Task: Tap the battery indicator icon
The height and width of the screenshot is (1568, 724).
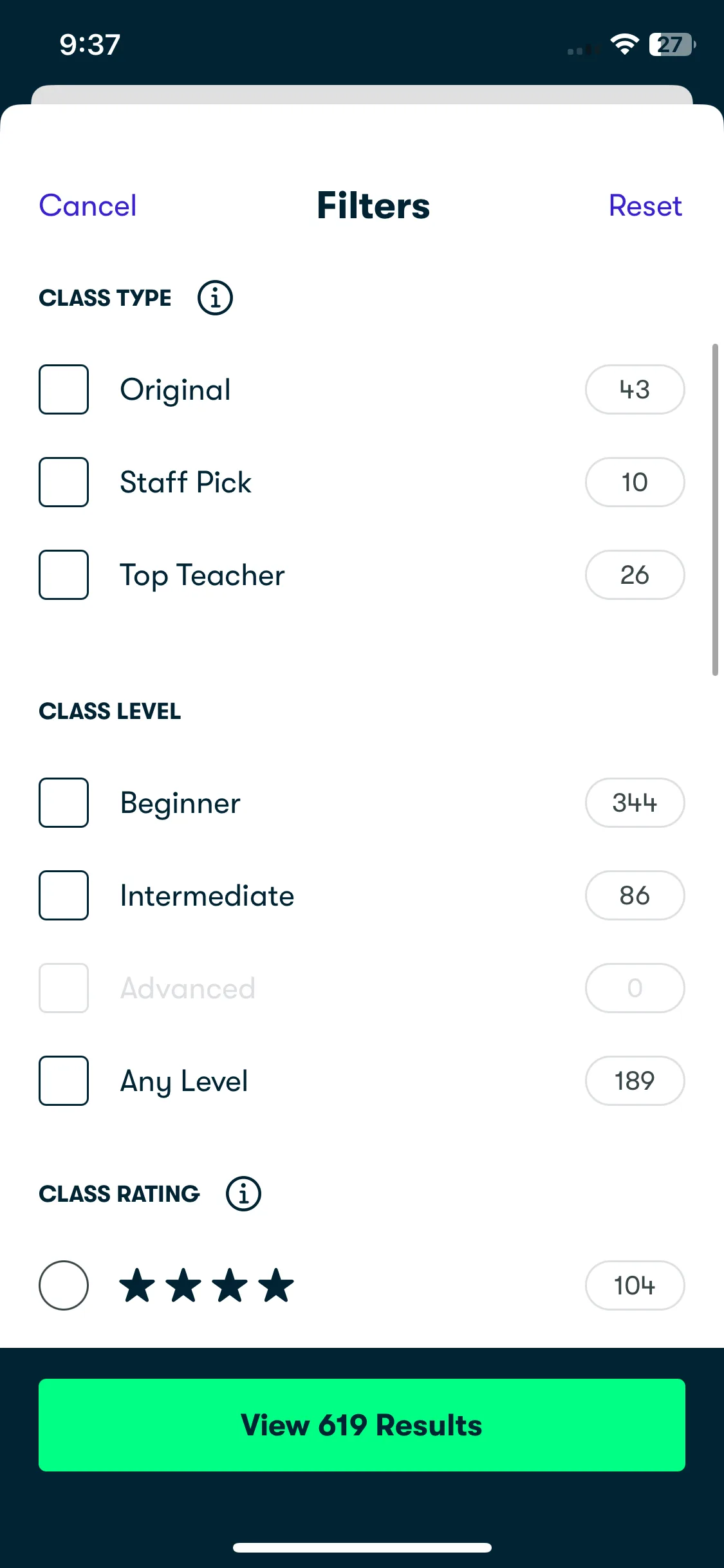Action: coord(672,44)
